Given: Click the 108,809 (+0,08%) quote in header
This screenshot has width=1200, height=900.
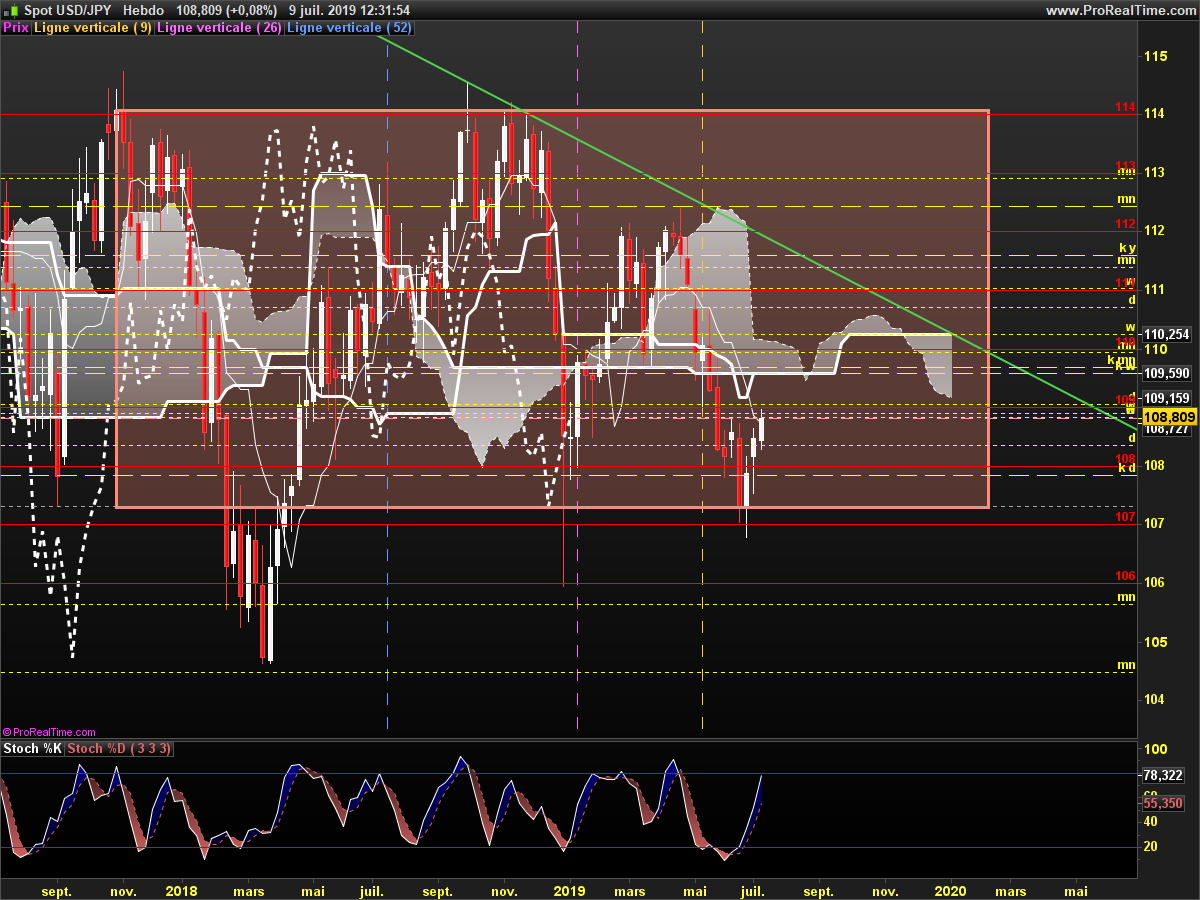Looking at the screenshot, I should (x=226, y=10).
